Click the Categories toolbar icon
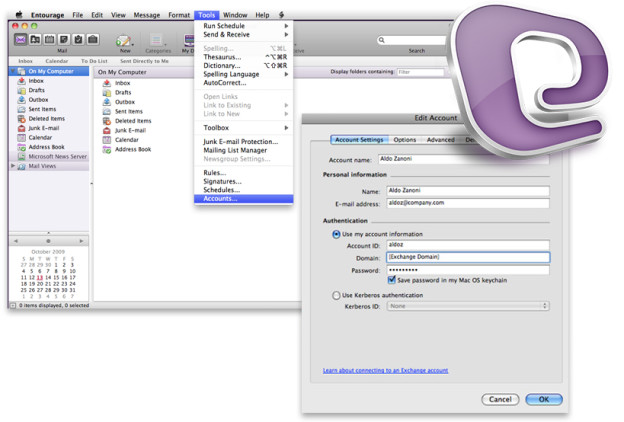 point(157,40)
